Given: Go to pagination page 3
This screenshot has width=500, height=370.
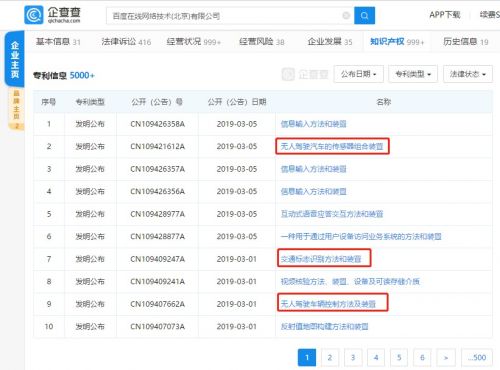Looking at the screenshot, I should (x=353, y=358).
